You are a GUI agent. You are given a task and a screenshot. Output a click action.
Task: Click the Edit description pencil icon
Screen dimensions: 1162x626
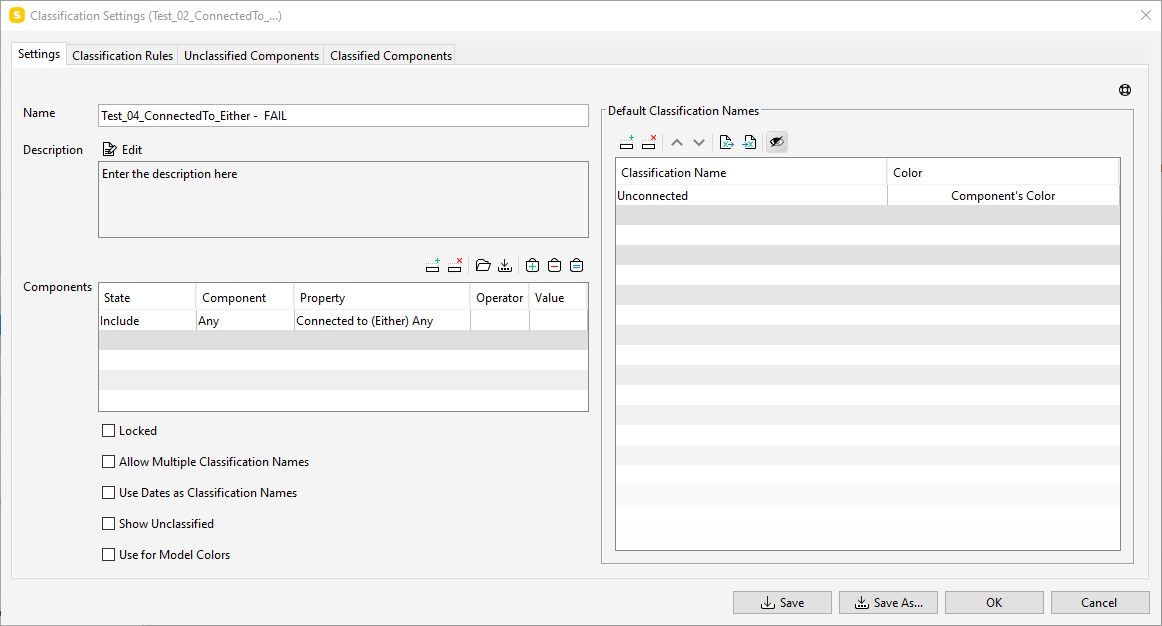click(x=110, y=149)
